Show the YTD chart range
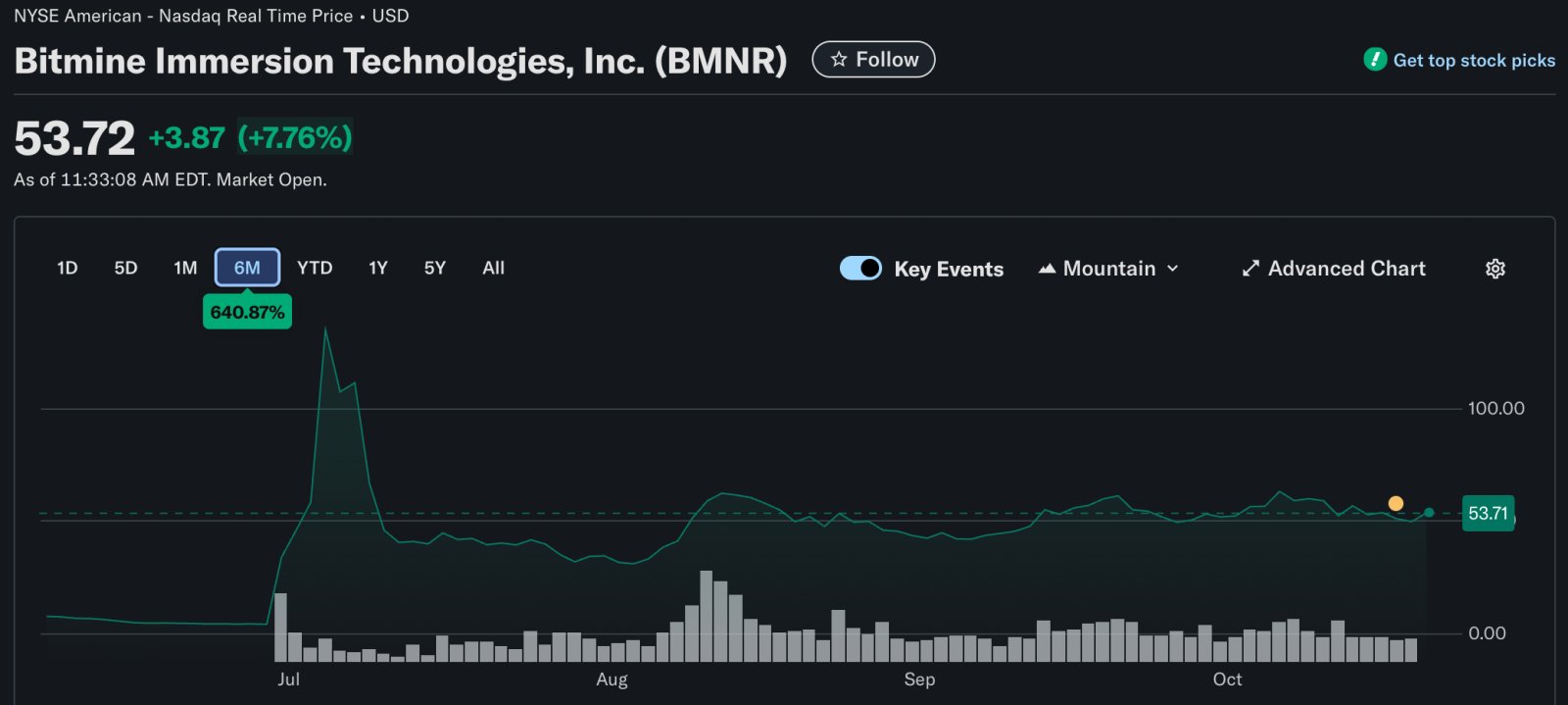This screenshot has height=705, width=1568. (x=315, y=268)
